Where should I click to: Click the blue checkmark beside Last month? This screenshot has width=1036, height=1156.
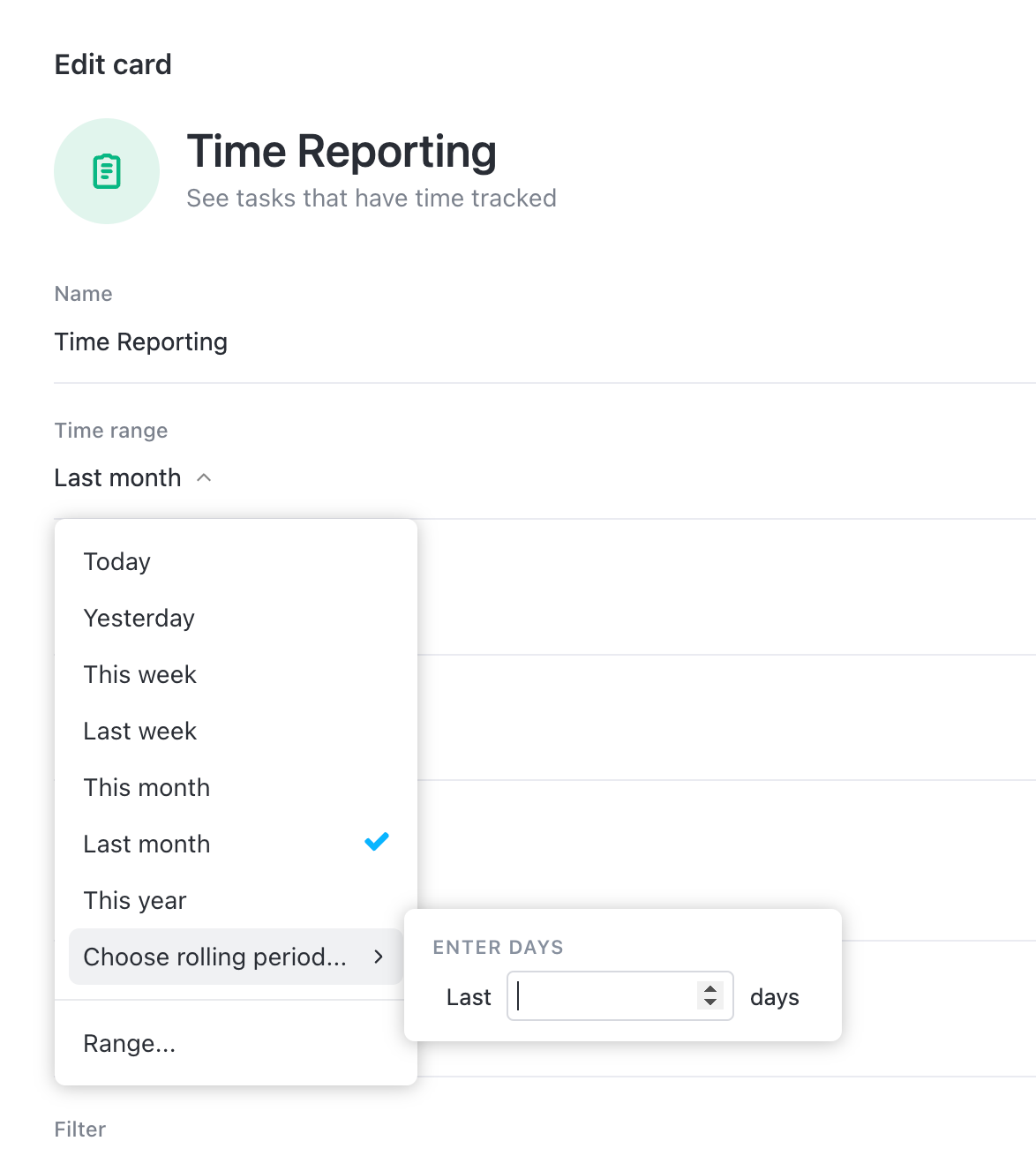coord(377,842)
